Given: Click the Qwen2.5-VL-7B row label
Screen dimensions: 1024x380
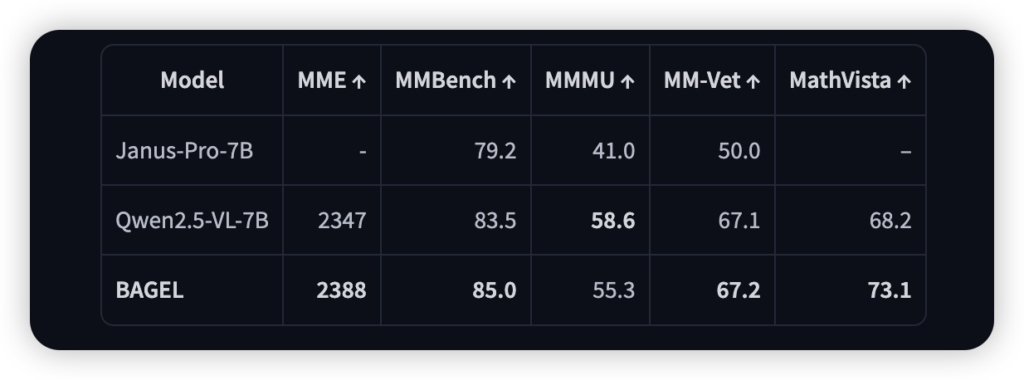Looking at the screenshot, I should tap(192, 221).
